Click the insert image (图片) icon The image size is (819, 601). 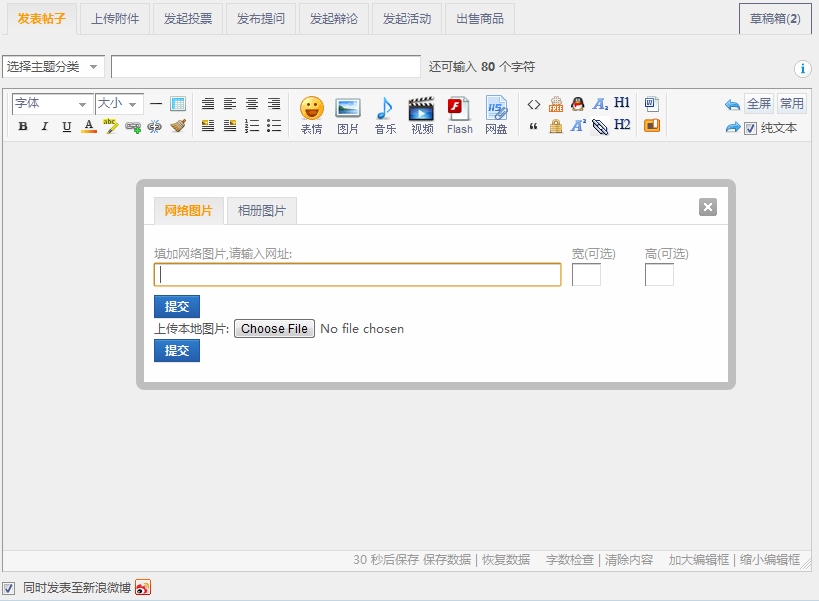point(347,115)
